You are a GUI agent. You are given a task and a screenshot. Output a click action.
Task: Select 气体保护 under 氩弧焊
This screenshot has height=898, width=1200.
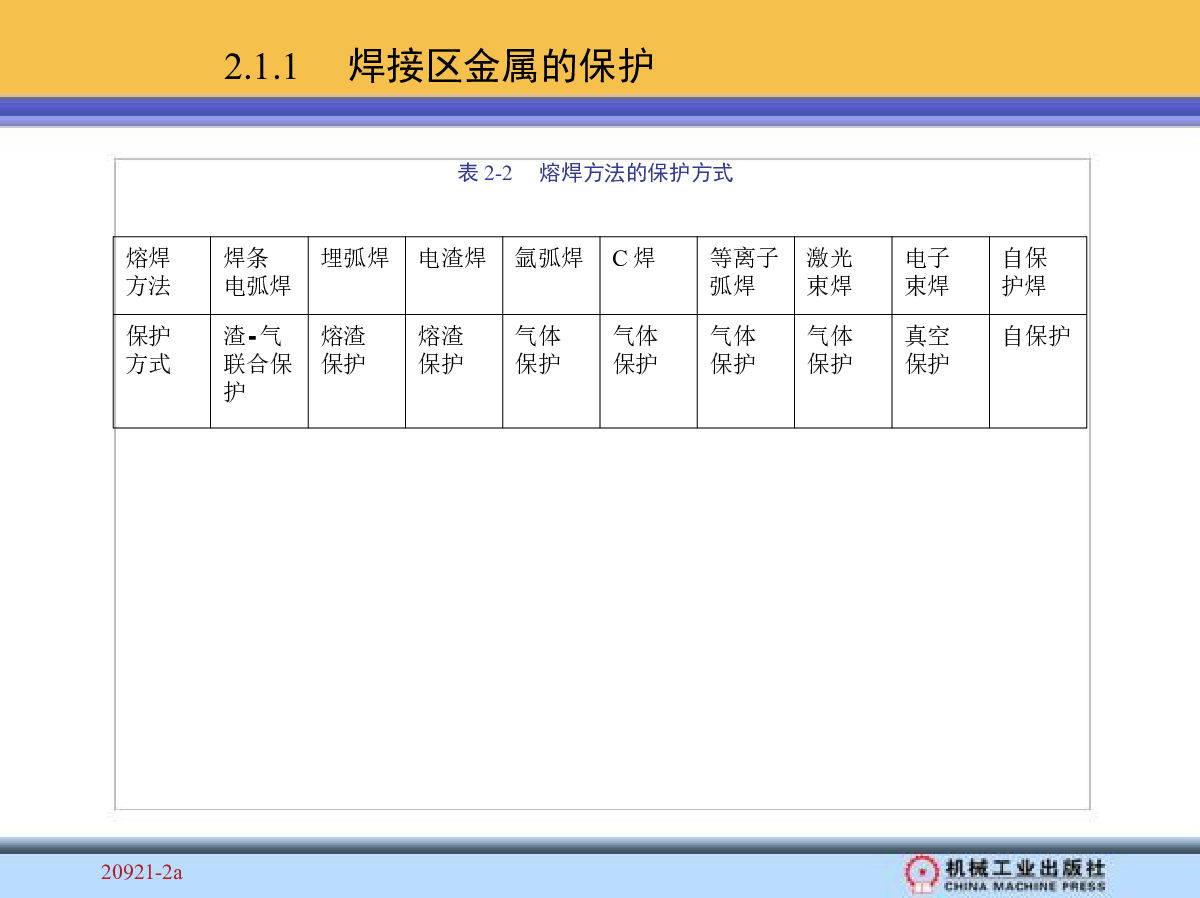click(551, 371)
